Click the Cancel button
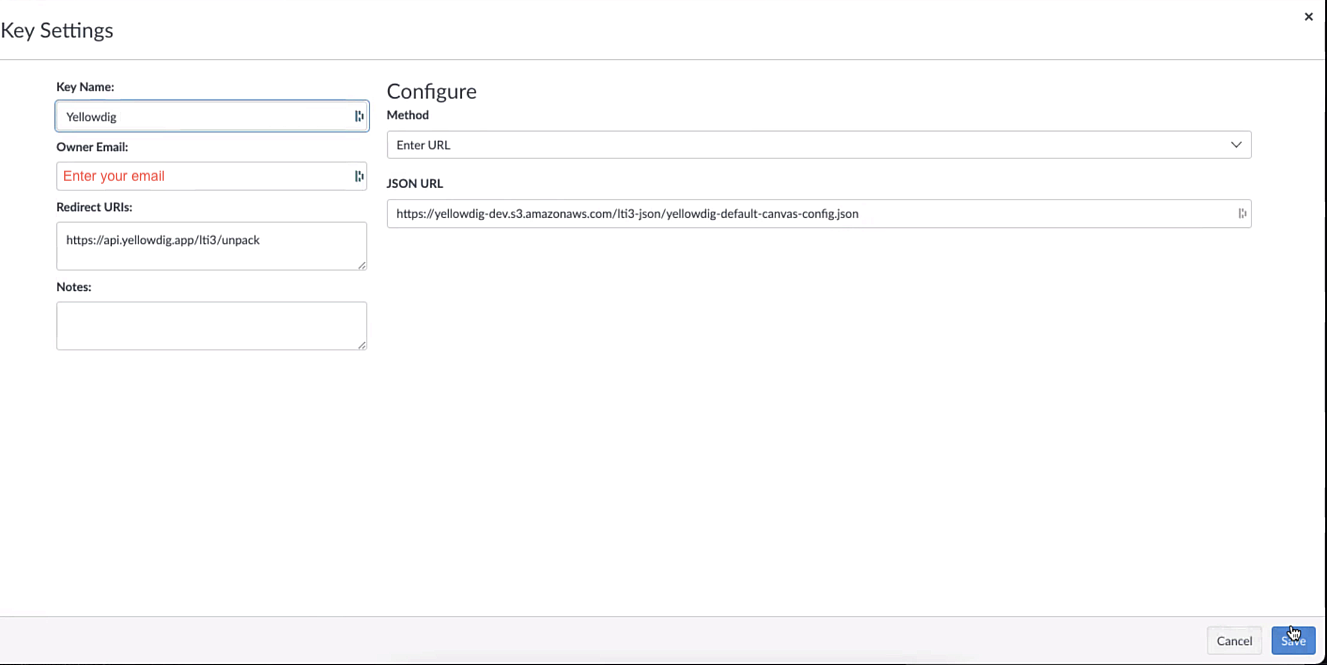Screen dimensions: 1327x665 [x=1234, y=640]
